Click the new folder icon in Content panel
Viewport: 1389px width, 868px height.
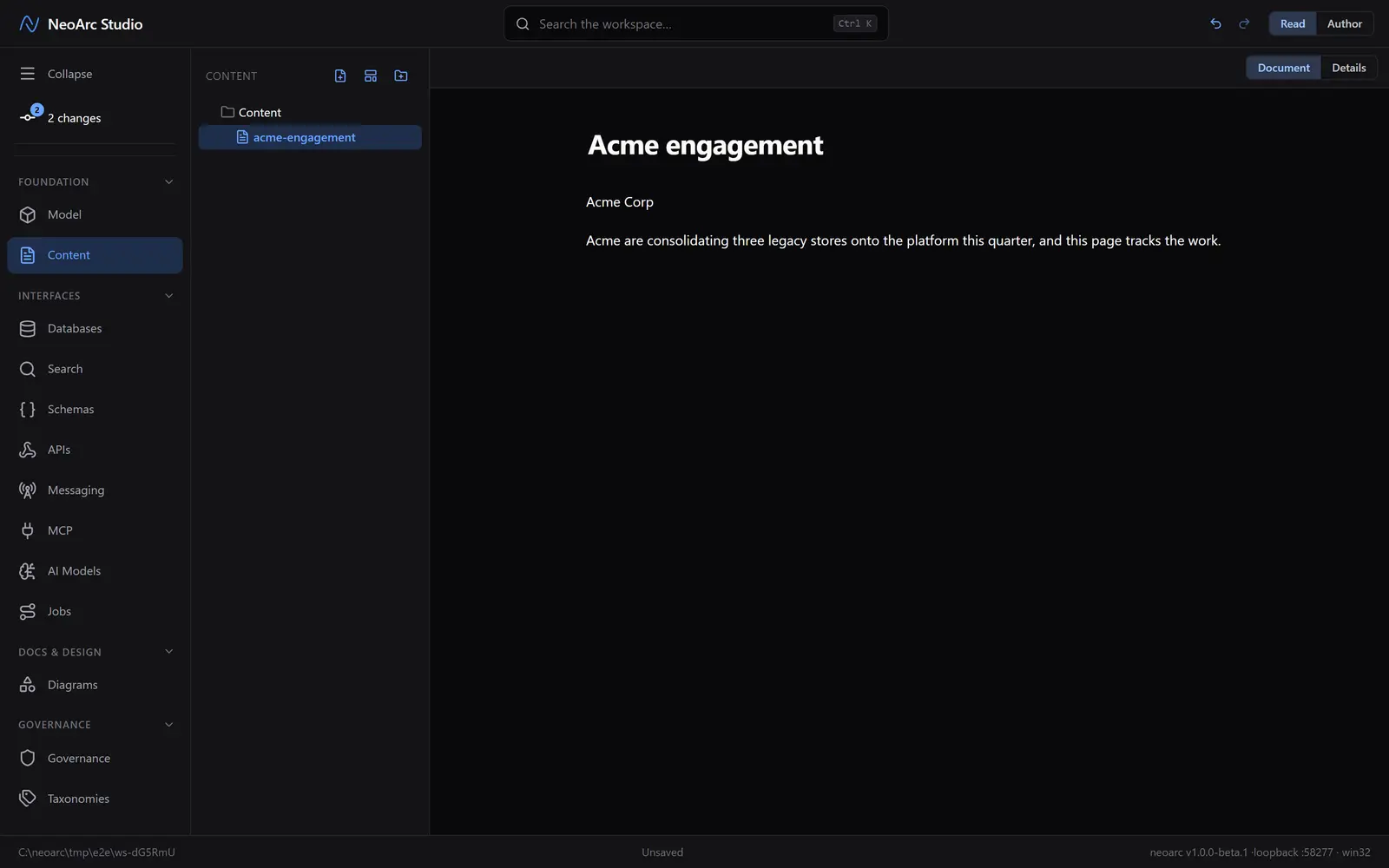click(401, 76)
